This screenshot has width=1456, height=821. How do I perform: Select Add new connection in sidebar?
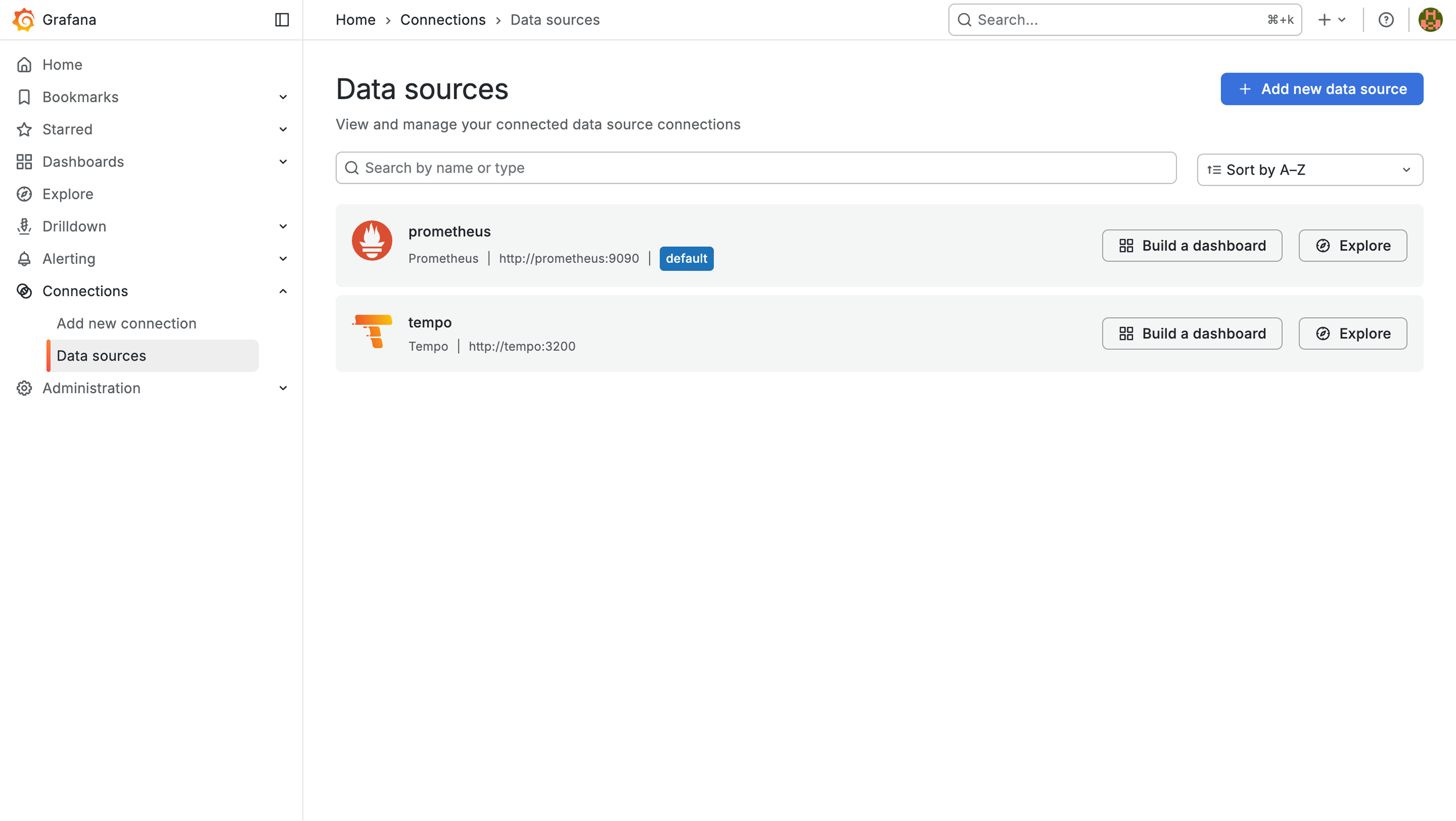[127, 323]
